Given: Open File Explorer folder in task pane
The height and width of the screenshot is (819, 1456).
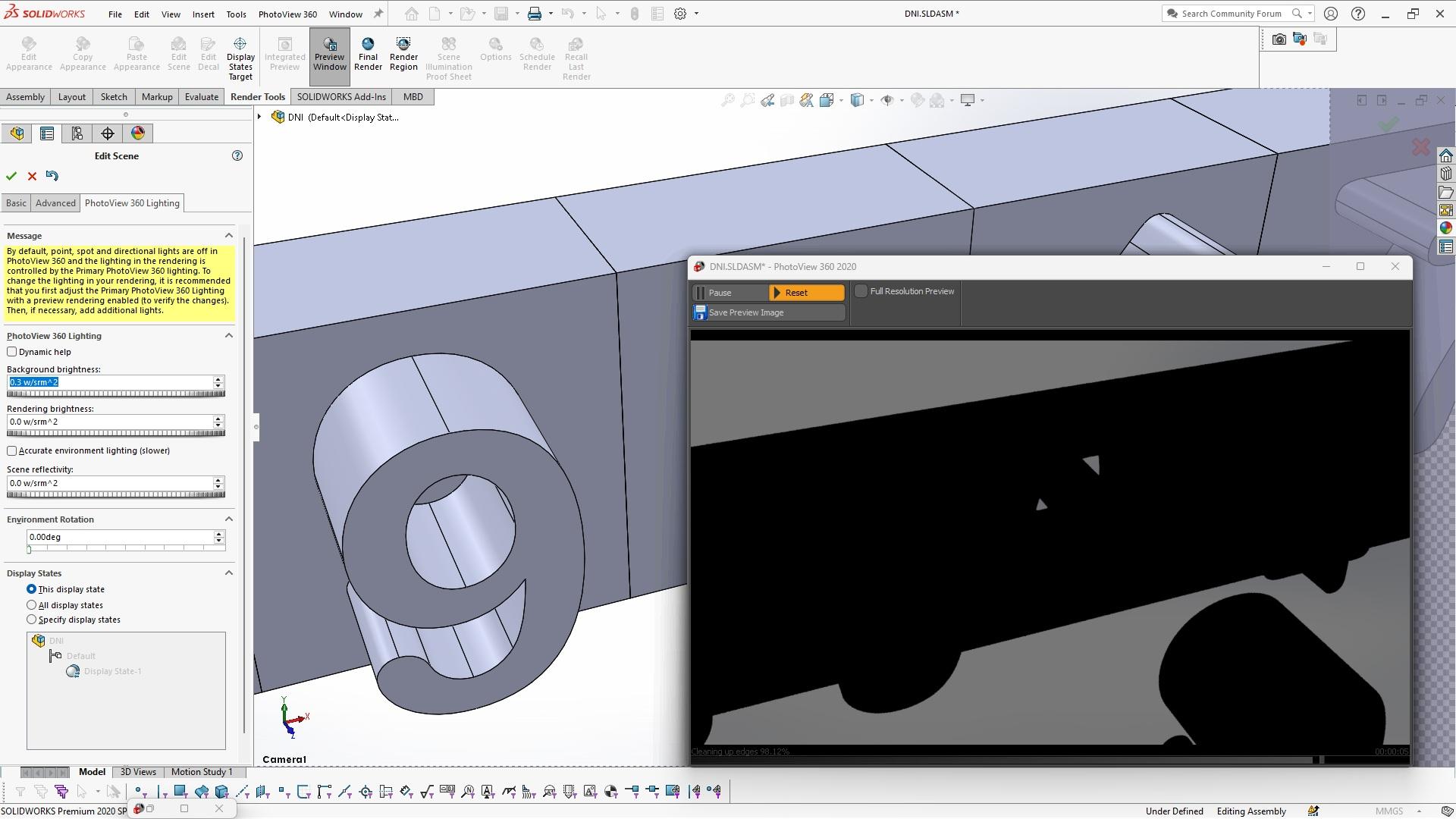Looking at the screenshot, I should (1446, 192).
